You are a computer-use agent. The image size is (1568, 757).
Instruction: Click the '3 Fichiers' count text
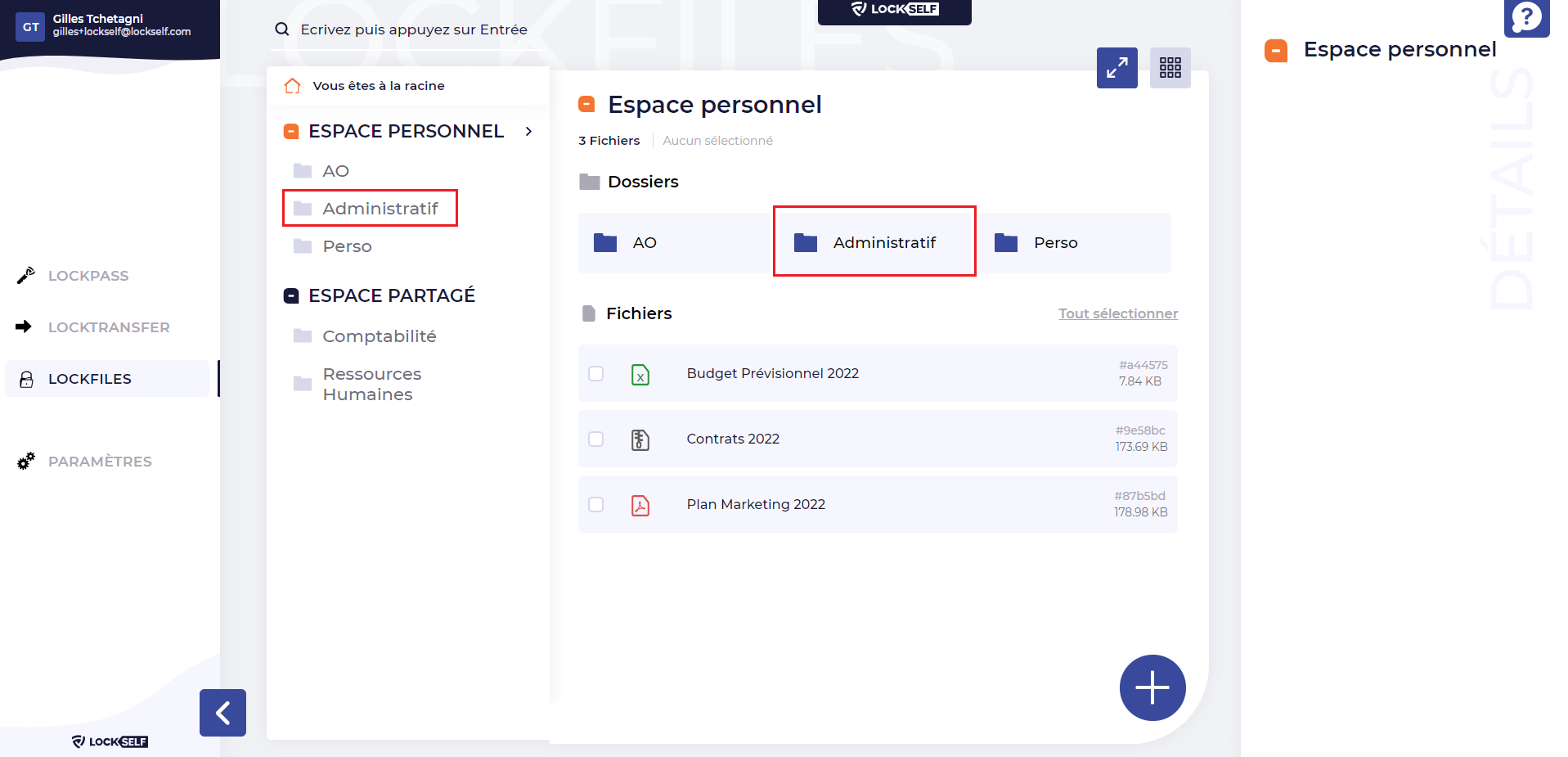(x=609, y=141)
